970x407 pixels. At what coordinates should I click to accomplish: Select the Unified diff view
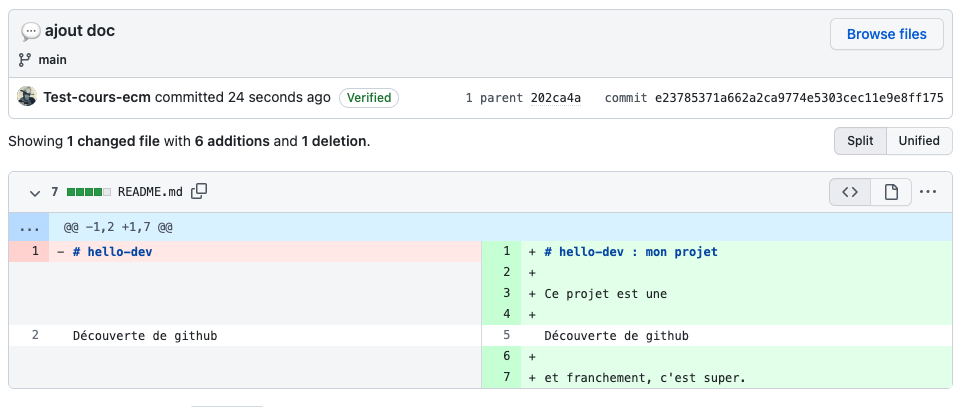tap(918, 141)
